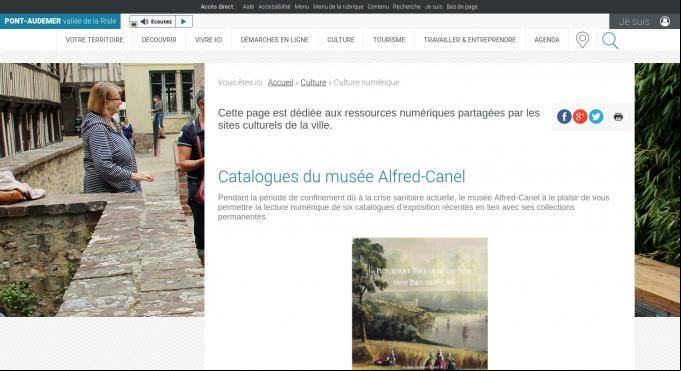Follow the Accueil breadcrumb link
The height and width of the screenshot is (371, 681).
point(281,82)
